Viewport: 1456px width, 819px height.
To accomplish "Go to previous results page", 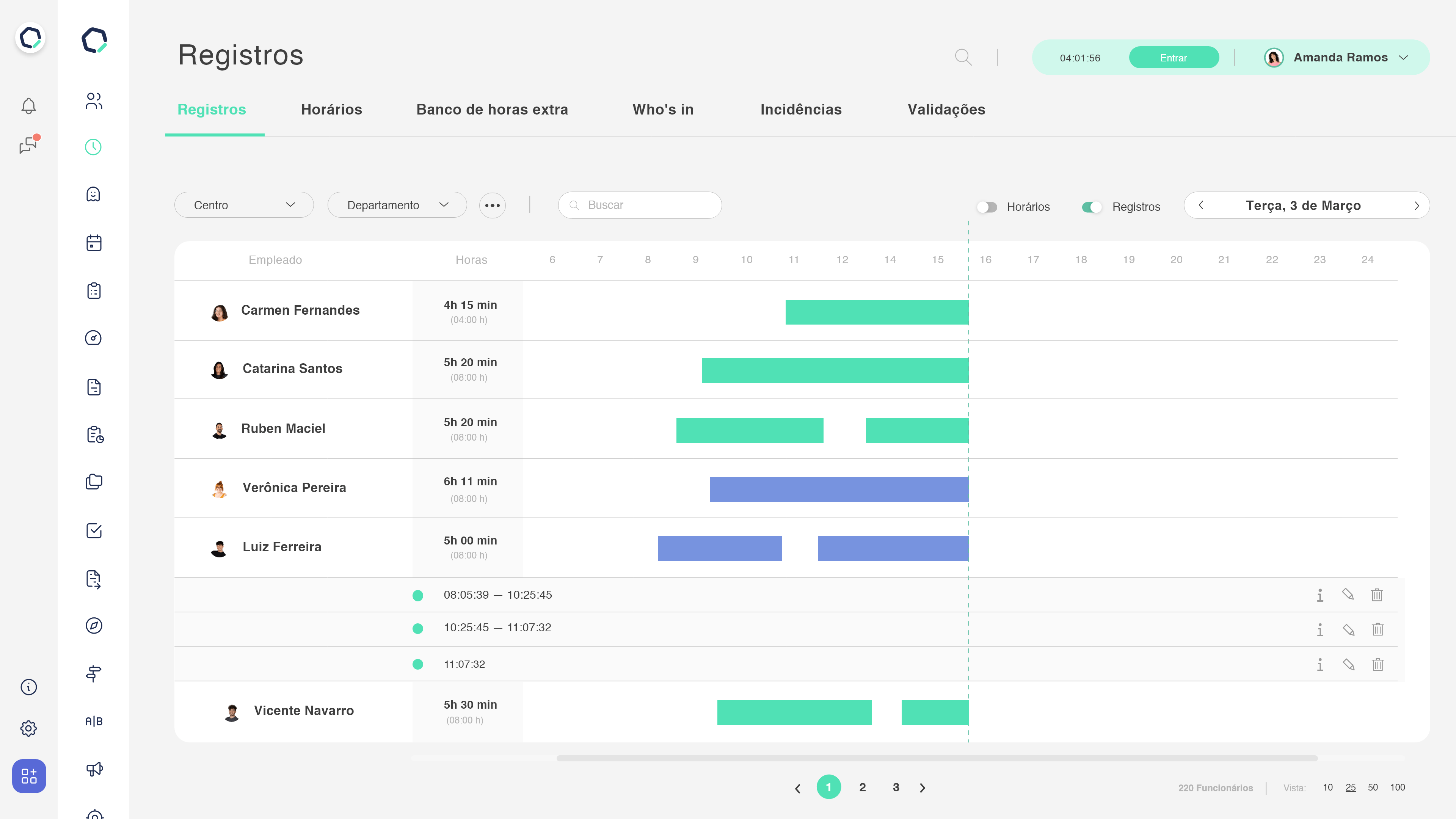I will point(797,788).
